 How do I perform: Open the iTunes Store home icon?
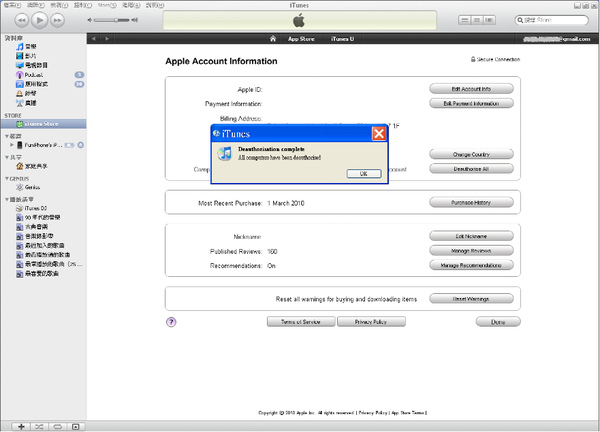(273, 39)
